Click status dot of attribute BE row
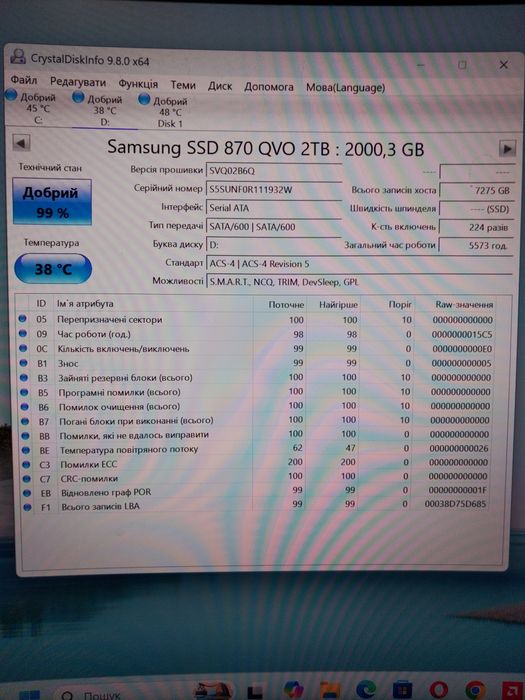 click(x=26, y=450)
